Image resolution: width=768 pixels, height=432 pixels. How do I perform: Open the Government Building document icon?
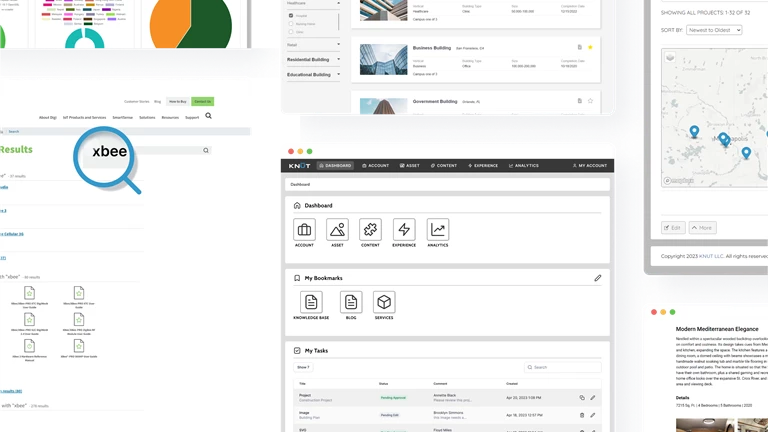(579, 101)
